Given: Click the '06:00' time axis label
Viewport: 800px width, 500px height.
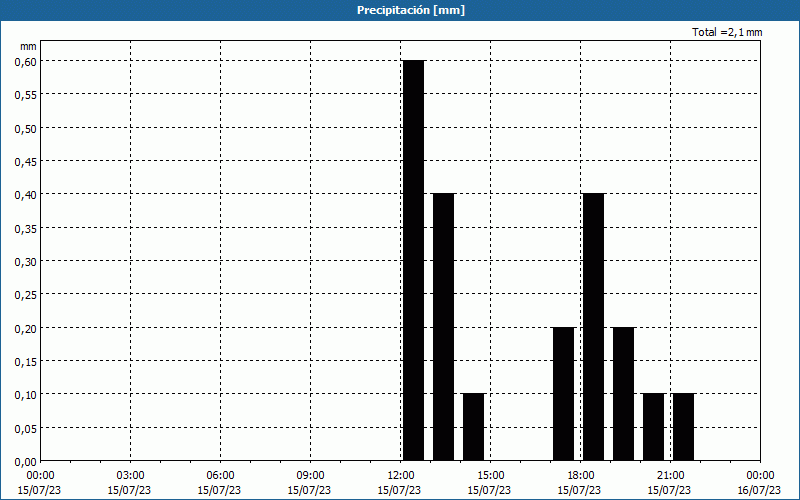Looking at the screenshot, I should click(x=220, y=476).
